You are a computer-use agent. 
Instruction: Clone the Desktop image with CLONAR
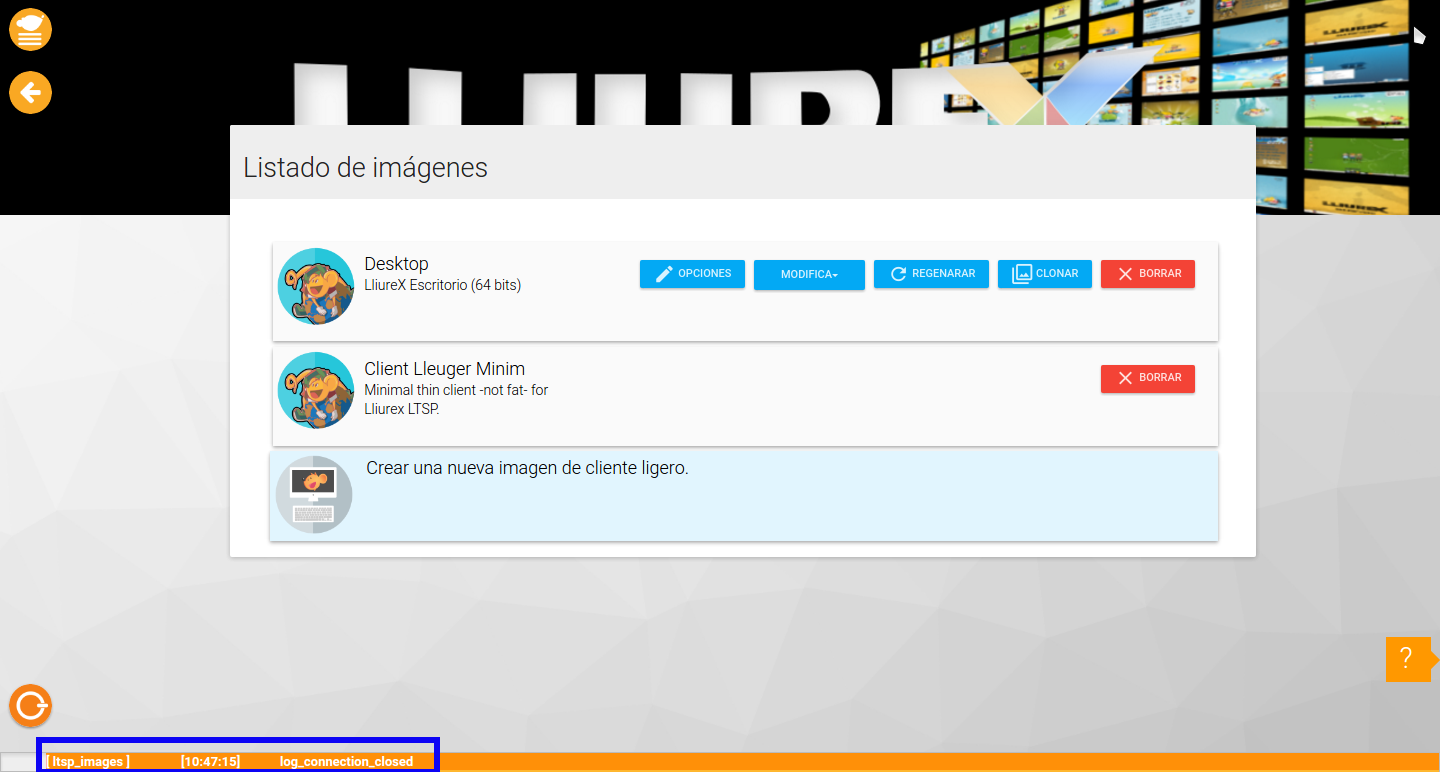[1045, 274]
